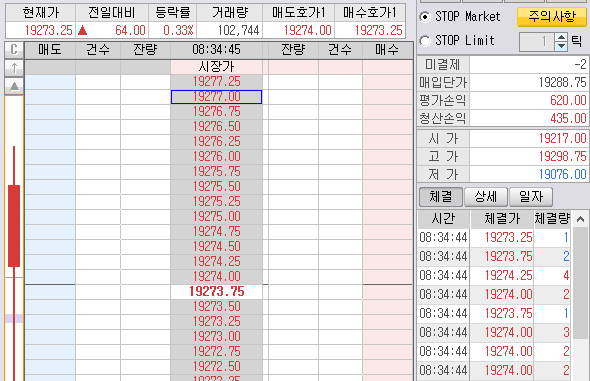The height and width of the screenshot is (381, 590).
Task: Select the STOP Limit radio option
Action: [x=425, y=41]
